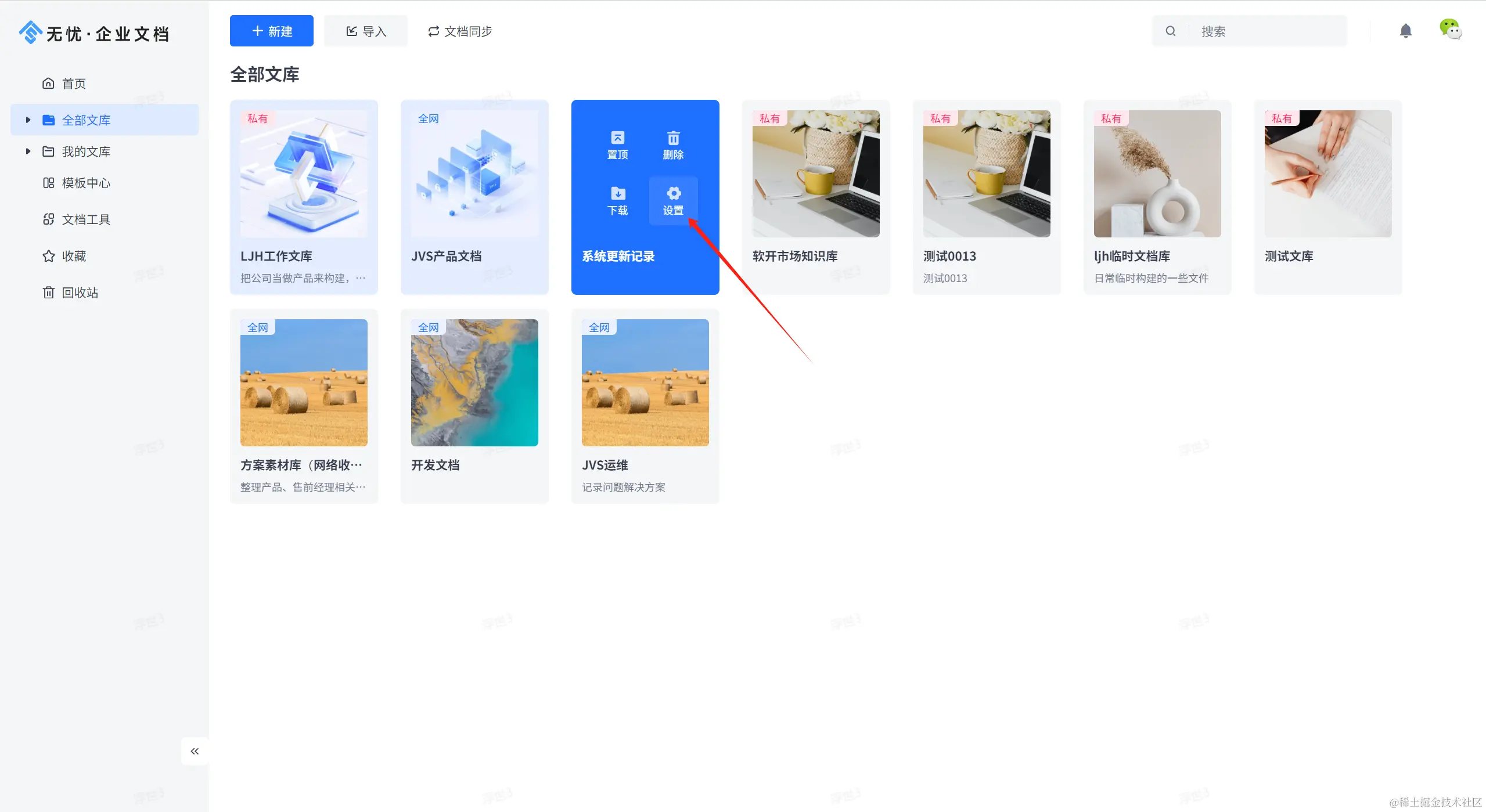Expand the 全部文库 tree arrow

(x=28, y=120)
